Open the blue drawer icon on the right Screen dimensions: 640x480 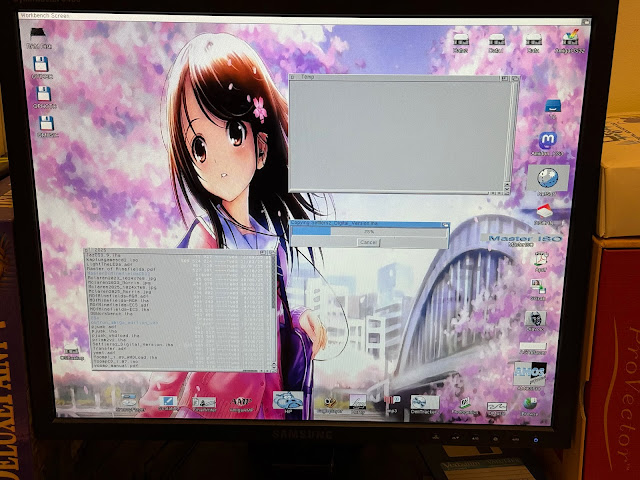click(550, 106)
